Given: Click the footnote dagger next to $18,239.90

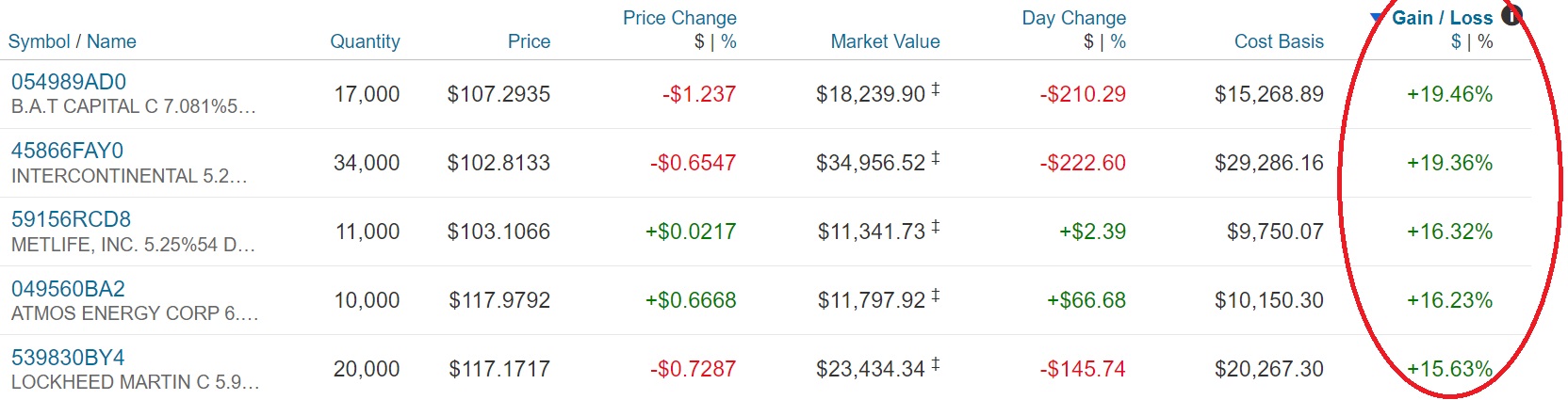Looking at the screenshot, I should point(936,89).
